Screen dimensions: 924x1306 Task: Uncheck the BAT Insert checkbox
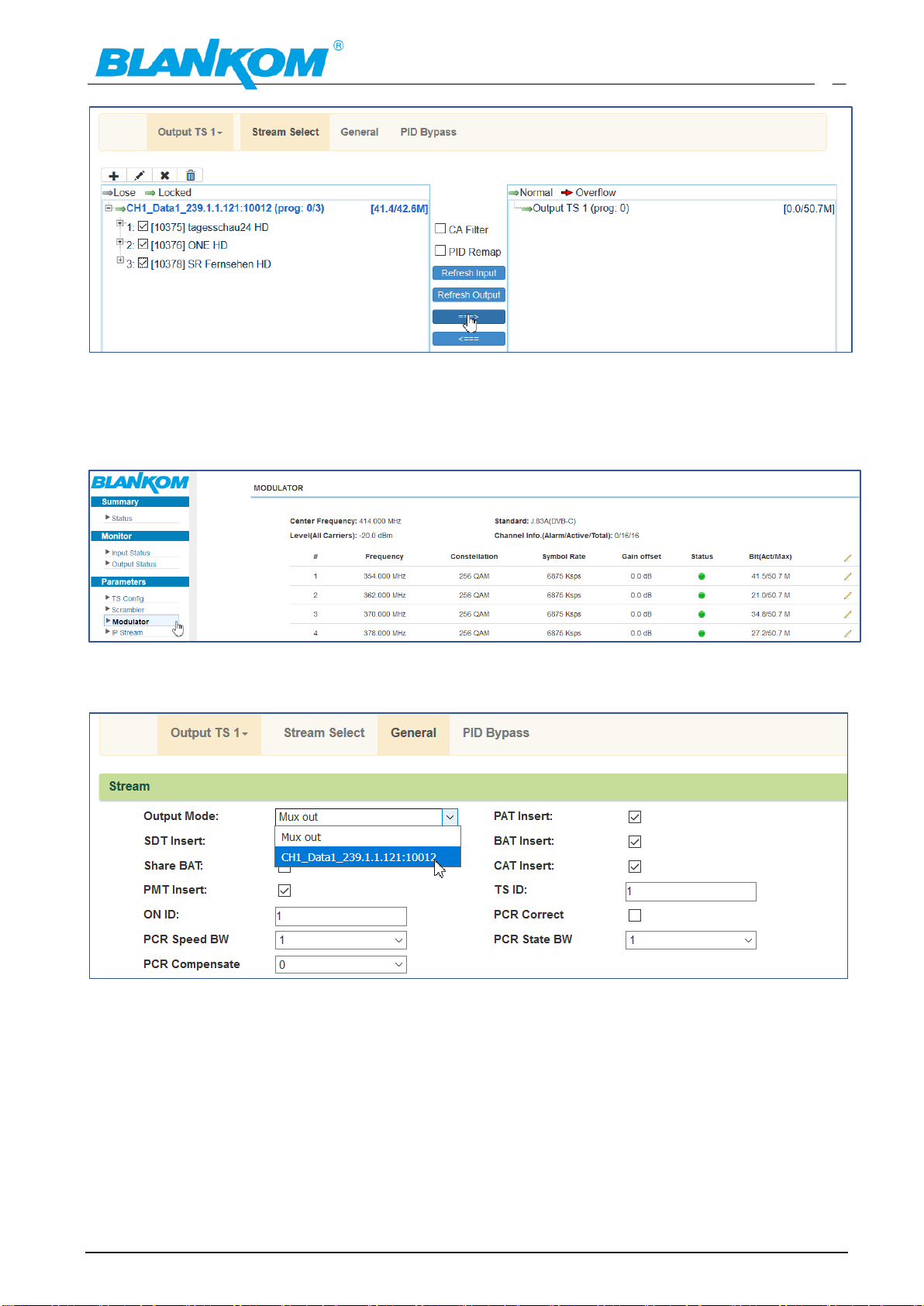pyautogui.click(x=635, y=842)
